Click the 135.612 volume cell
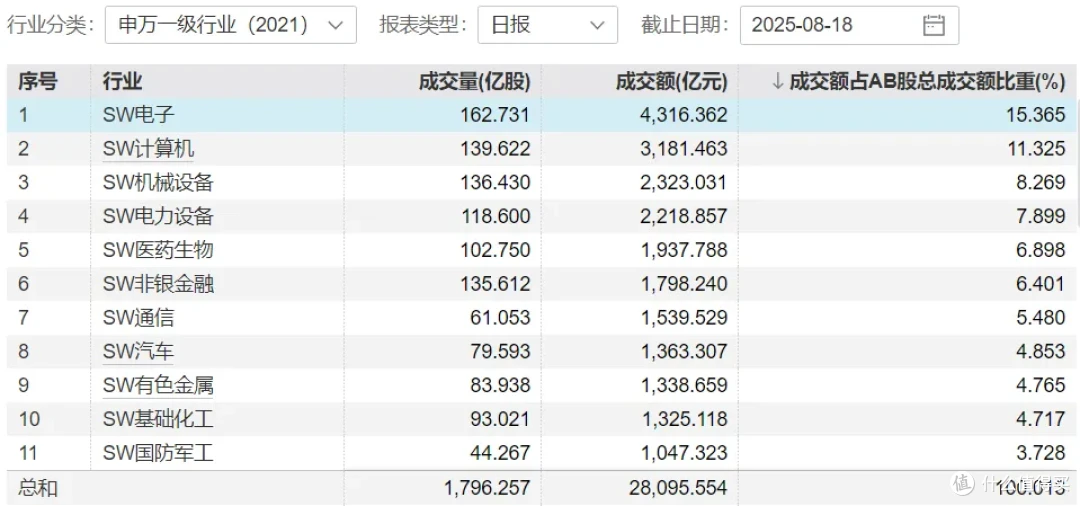Viewport: 1080px width, 506px height. [x=495, y=284]
